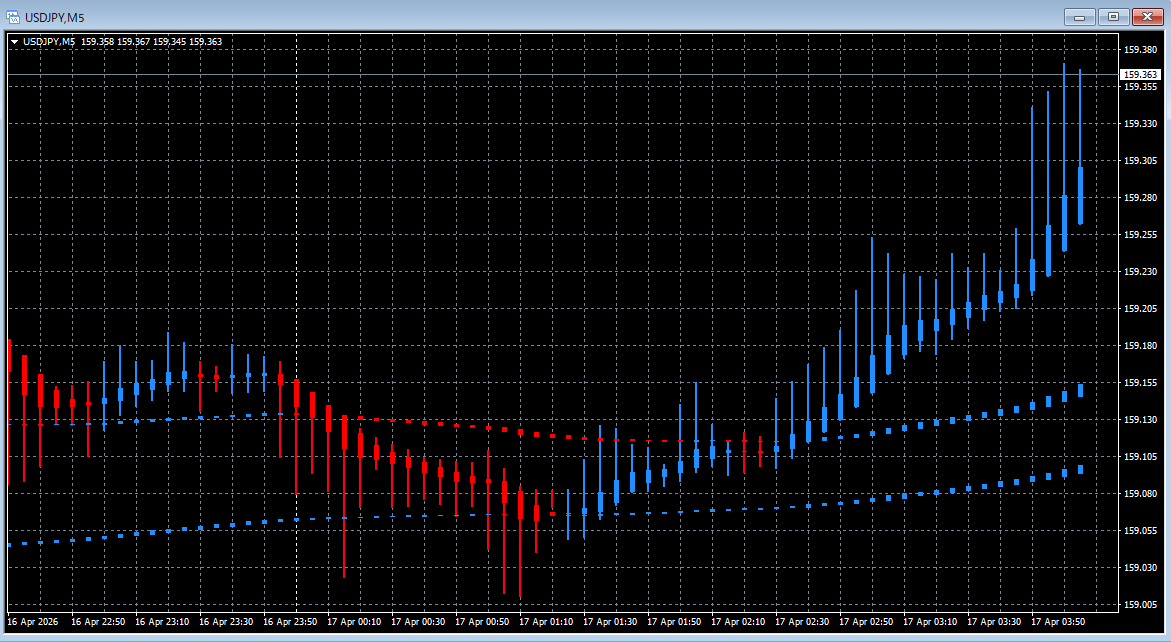1171x642 pixels.
Task: Open the one-click trading arrow beside USDJPY,M5
Action: pos(14,41)
